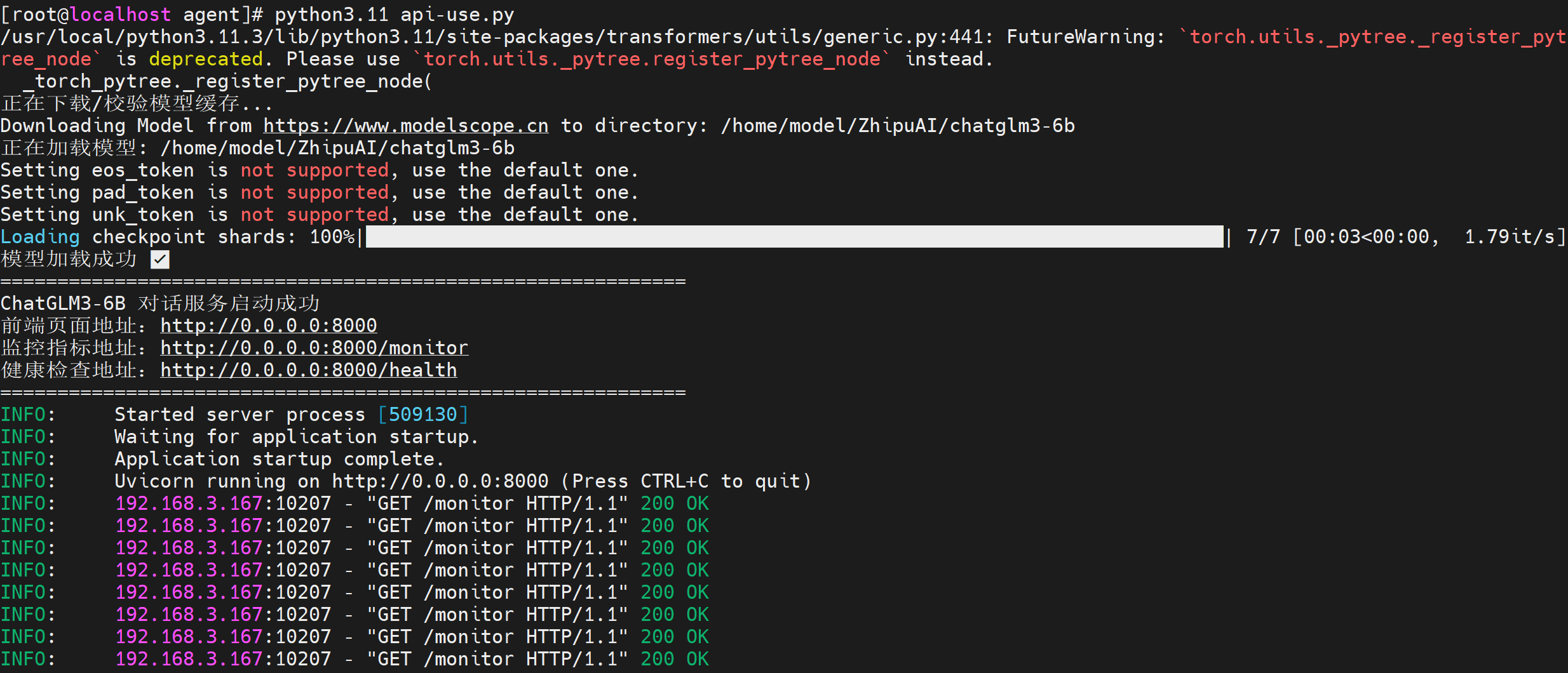
Task: Click the model path after 正在加载模型:
Action: pyautogui.click(x=337, y=148)
